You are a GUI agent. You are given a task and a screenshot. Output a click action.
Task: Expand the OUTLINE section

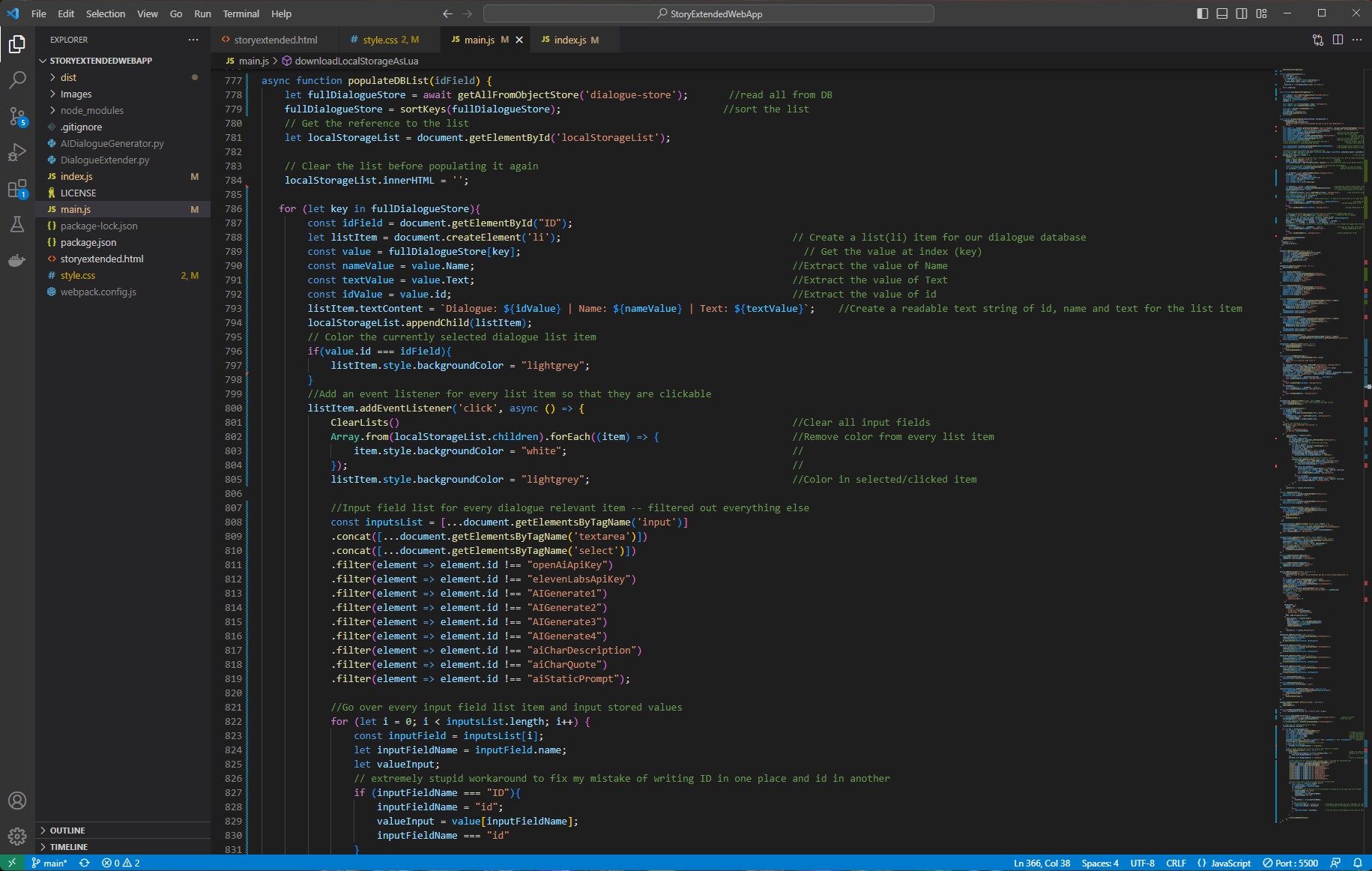[x=67, y=831]
